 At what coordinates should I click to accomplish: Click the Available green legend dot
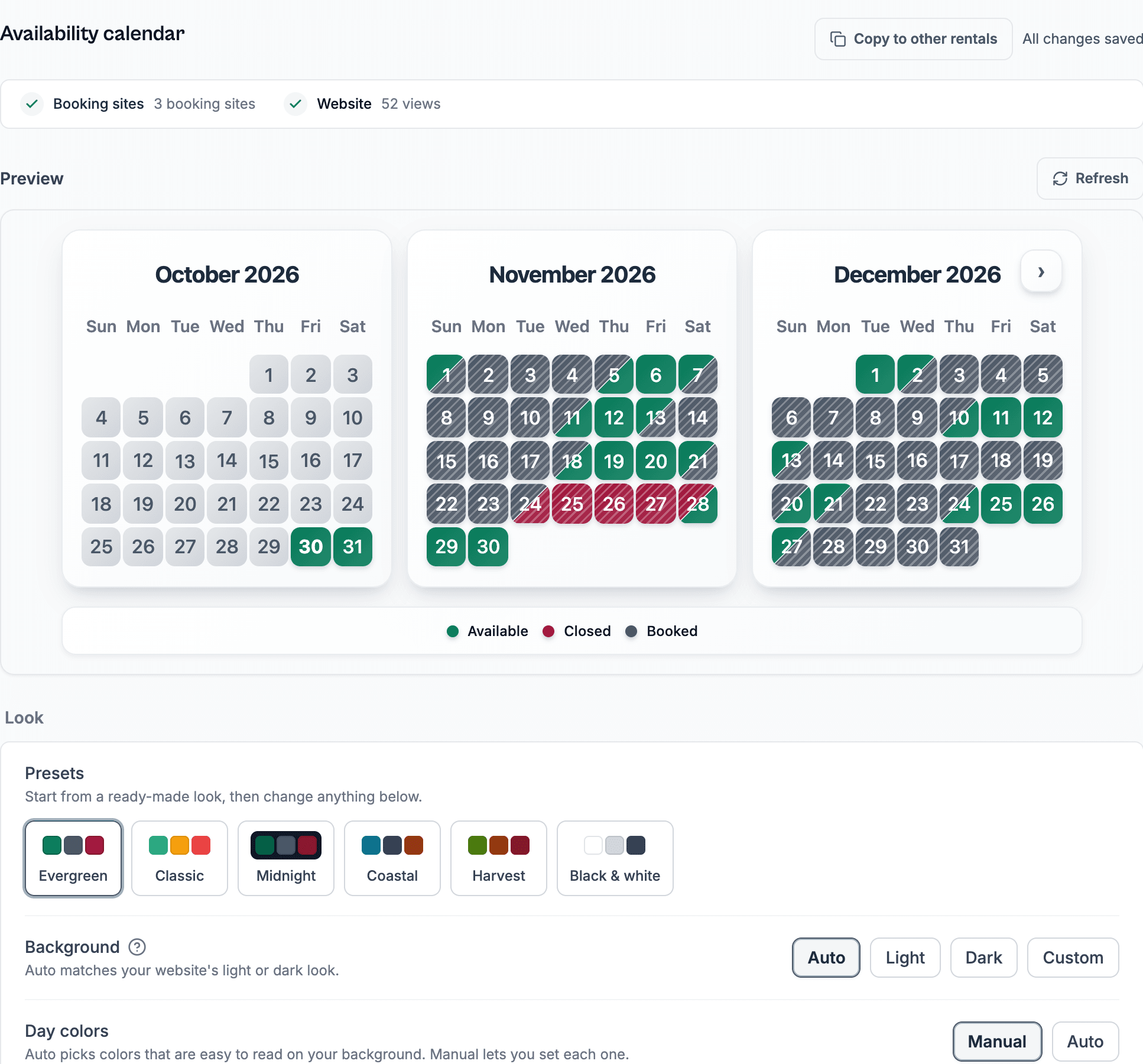coord(453,631)
